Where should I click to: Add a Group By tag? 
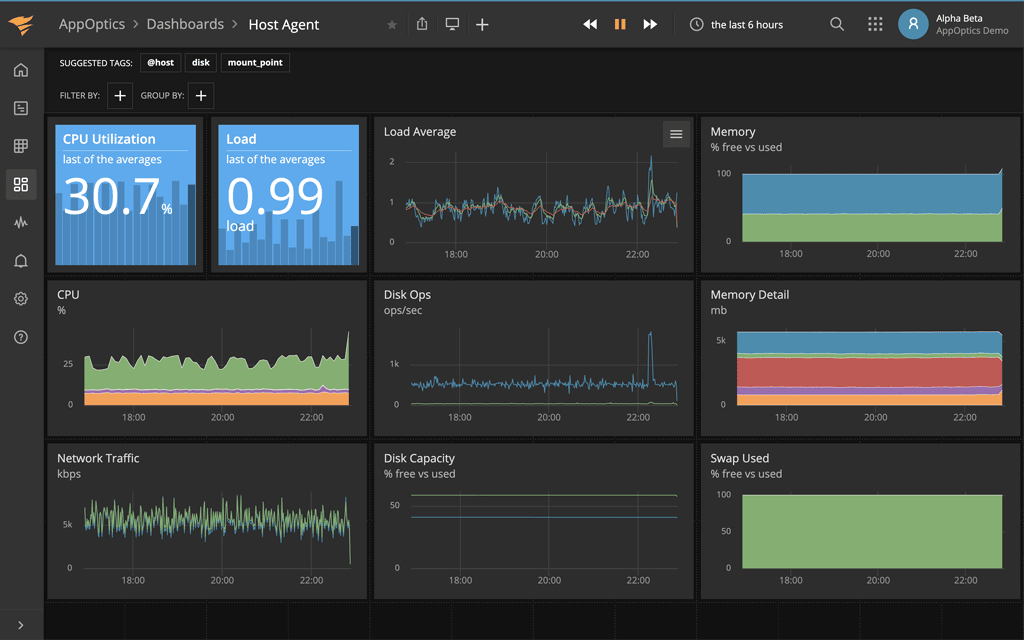[x=200, y=95]
